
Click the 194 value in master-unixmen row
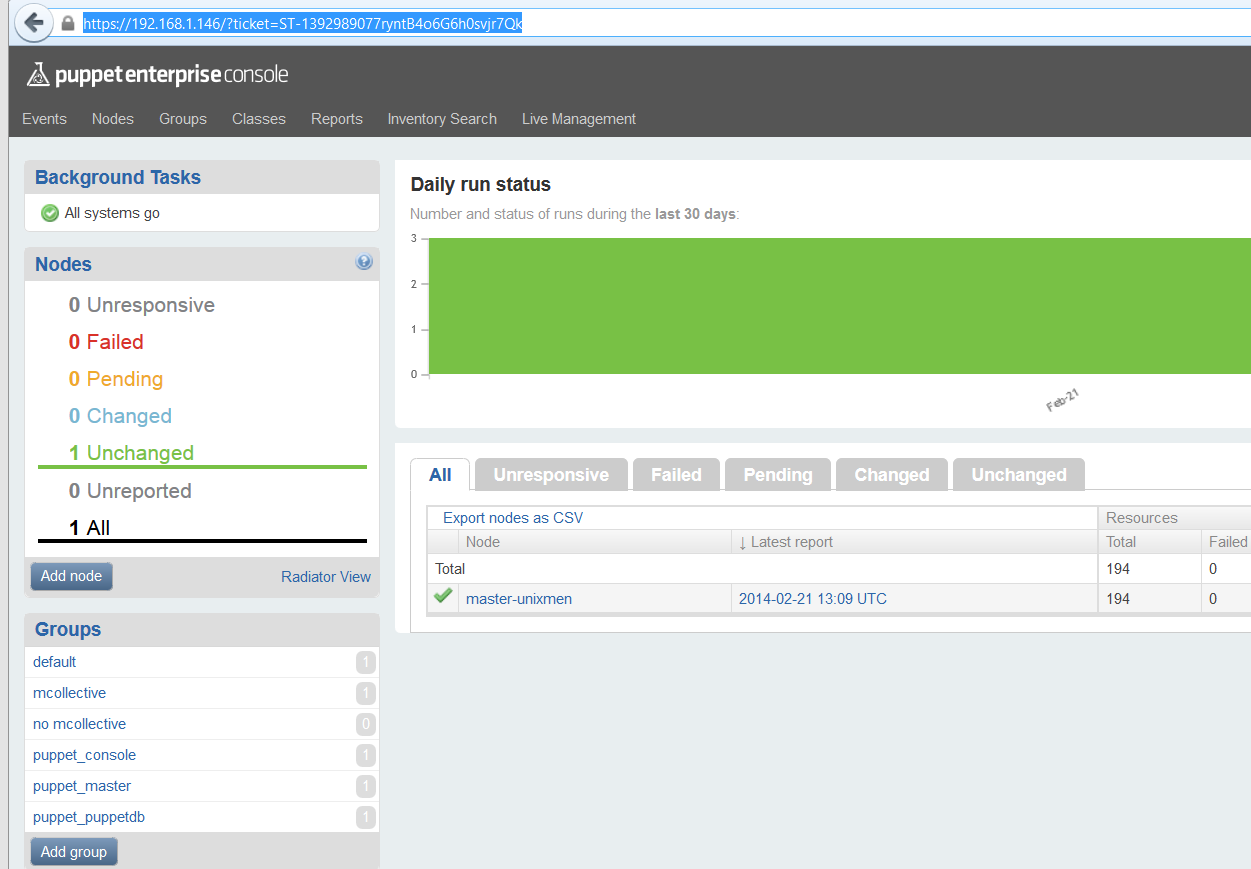[x=1118, y=599]
